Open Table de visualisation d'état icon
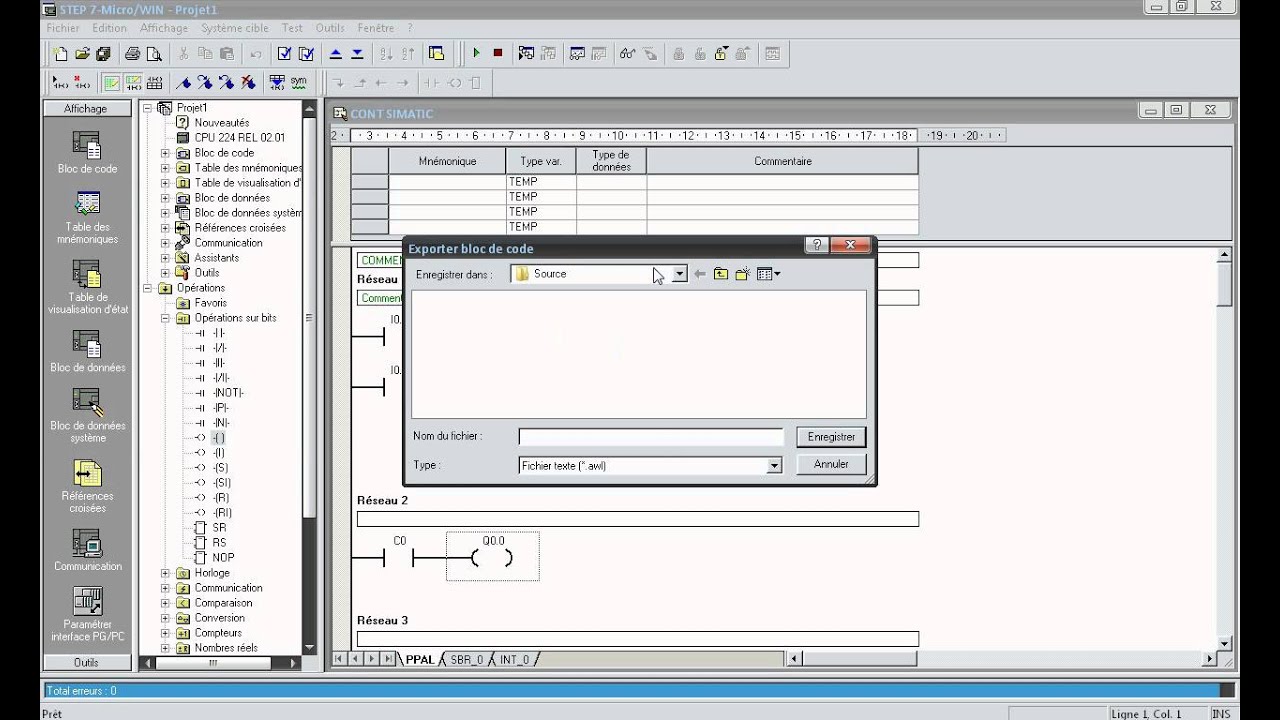 tap(87, 288)
